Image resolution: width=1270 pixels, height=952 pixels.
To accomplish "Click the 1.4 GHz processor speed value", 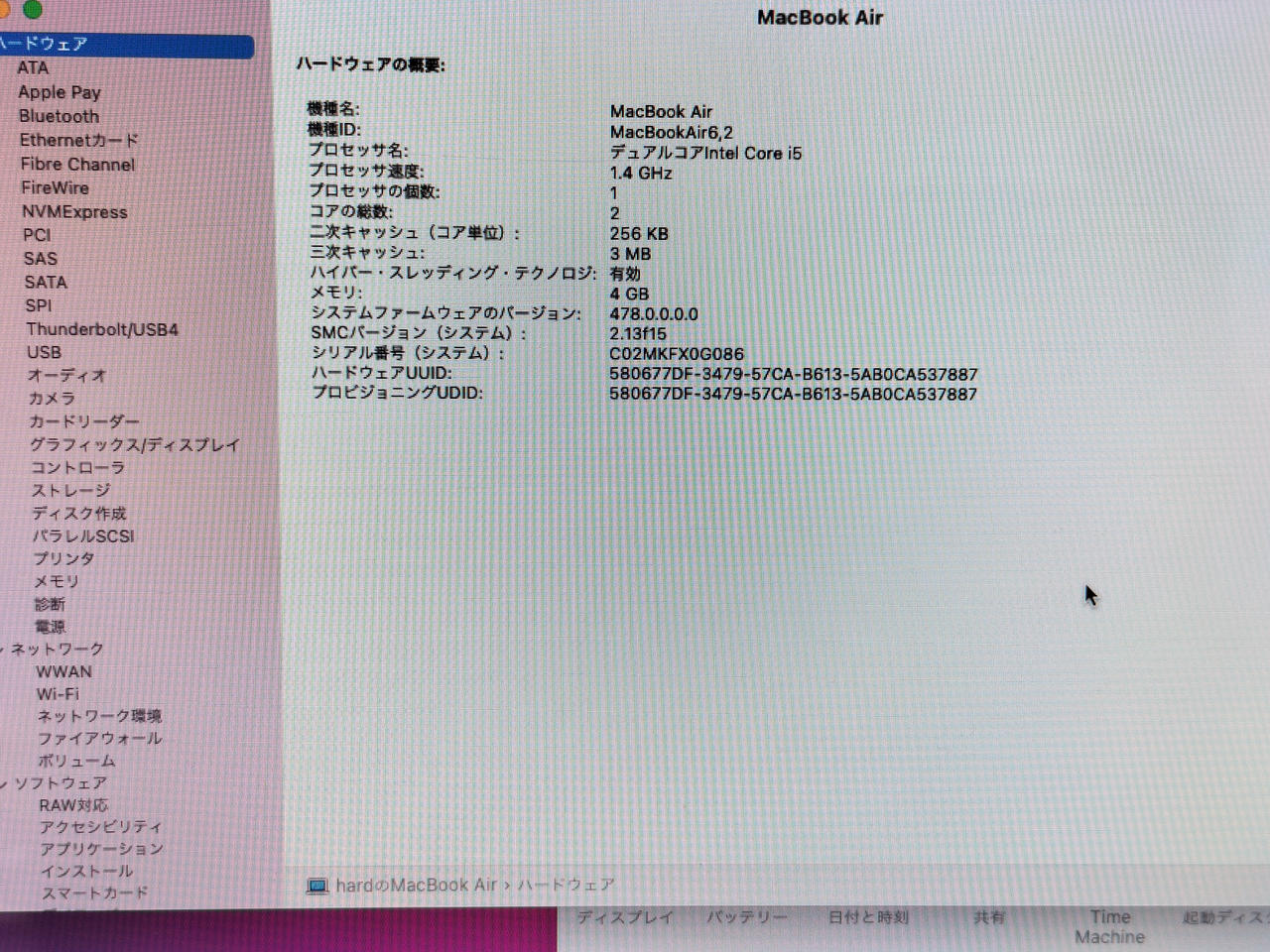I will [641, 173].
